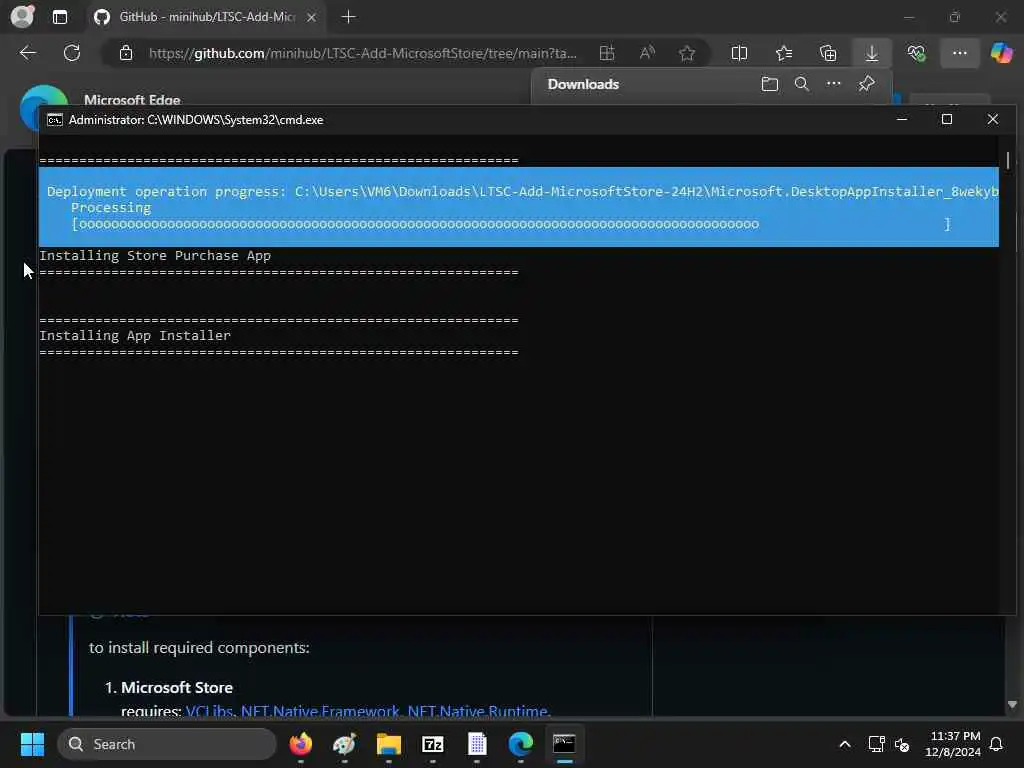Viewport: 1024px width, 768px height.
Task: Click the taskbar Search box
Action: (x=167, y=744)
